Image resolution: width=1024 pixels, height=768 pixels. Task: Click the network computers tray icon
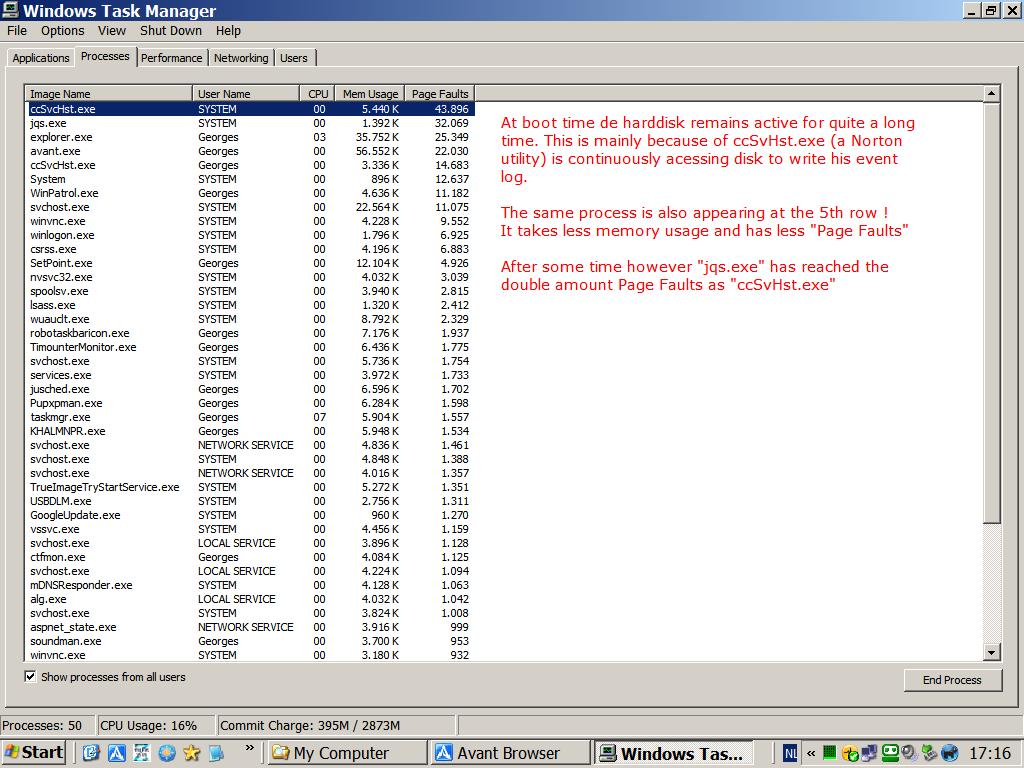pos(869,754)
